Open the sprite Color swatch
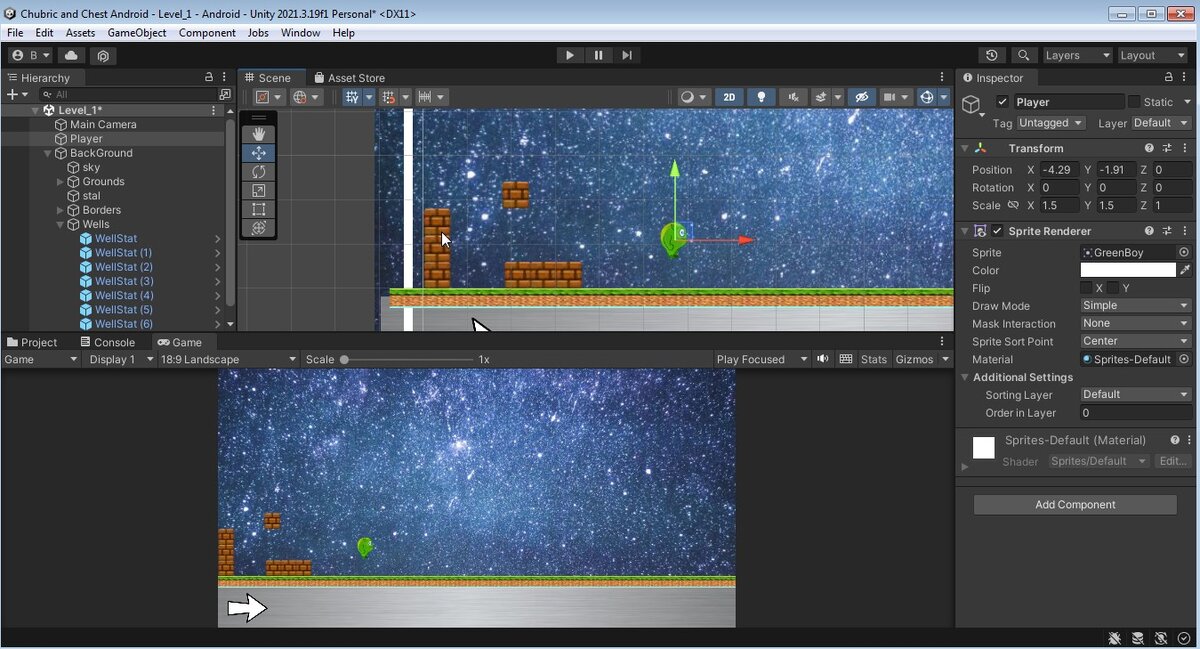Screen dimensions: 1200x649 [x=1128, y=270]
